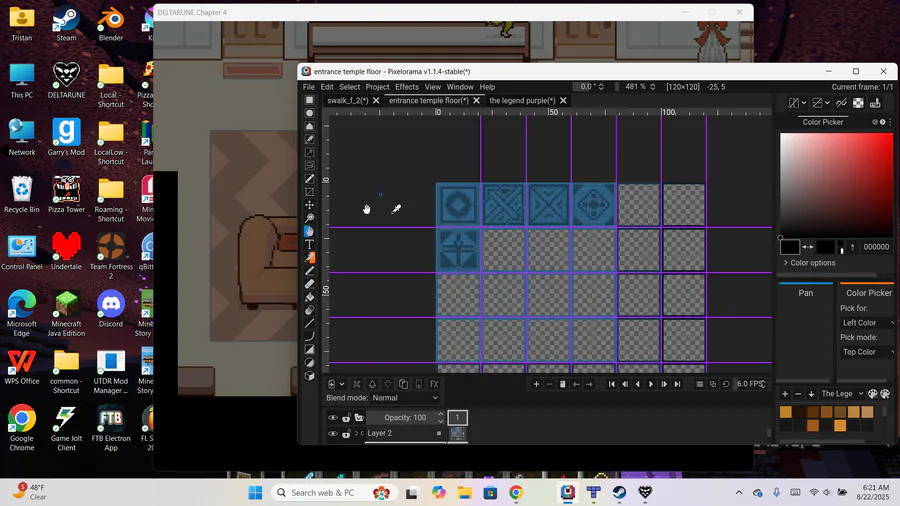Select the Pencil tool

309,271
